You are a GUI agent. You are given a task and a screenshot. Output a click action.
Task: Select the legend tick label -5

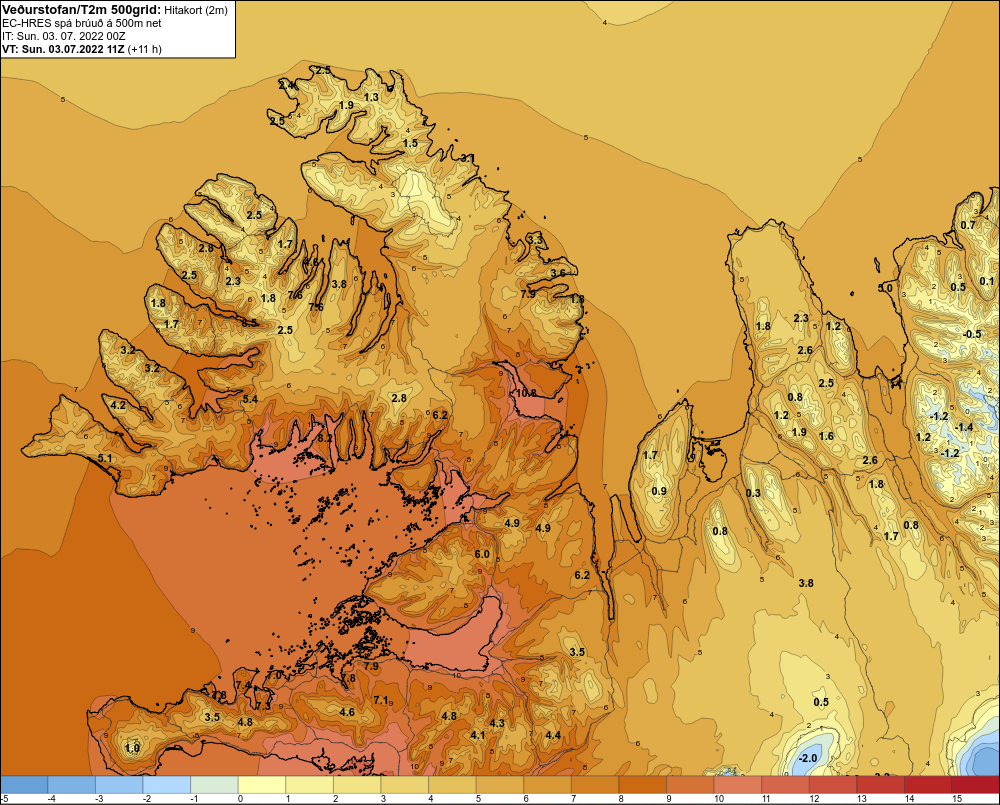point(4,799)
